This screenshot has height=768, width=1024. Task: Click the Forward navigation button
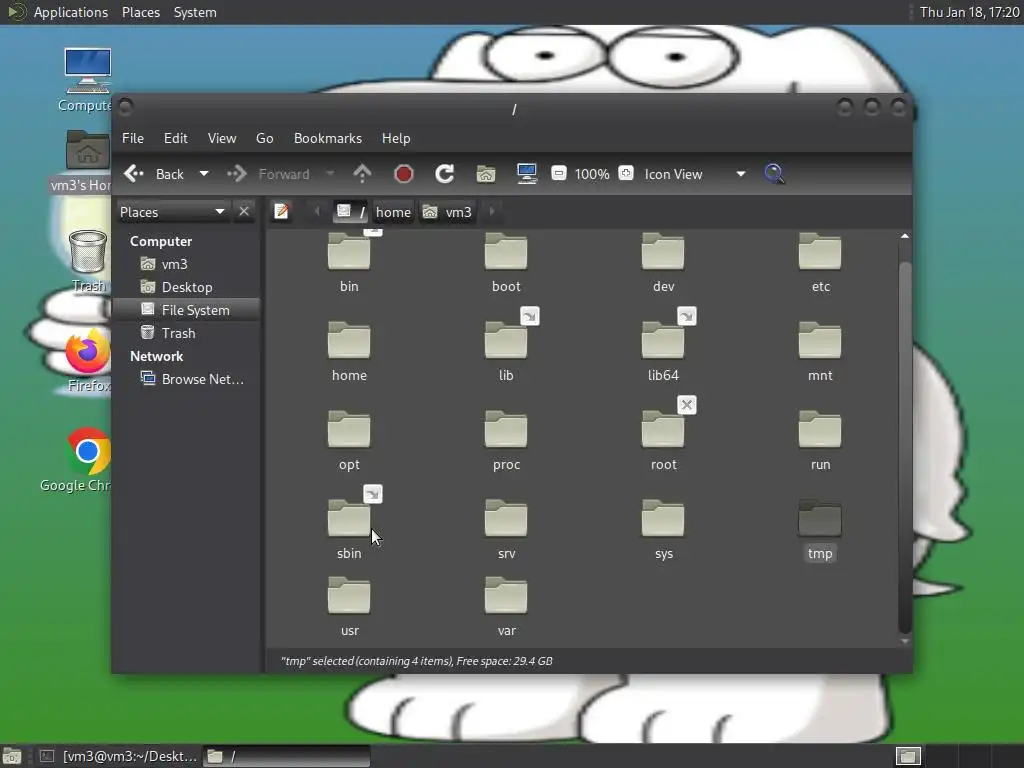click(x=268, y=174)
